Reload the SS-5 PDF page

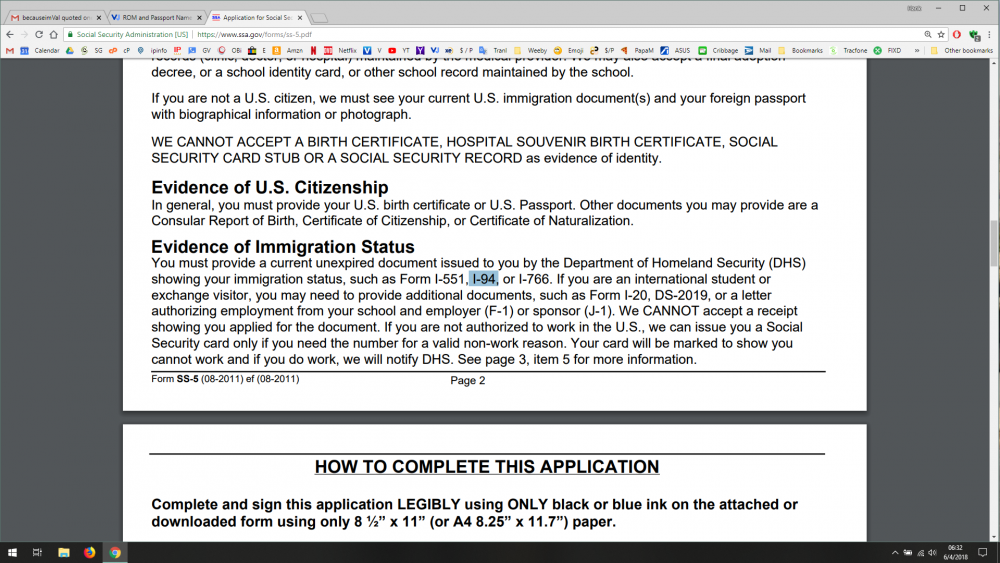(x=39, y=34)
